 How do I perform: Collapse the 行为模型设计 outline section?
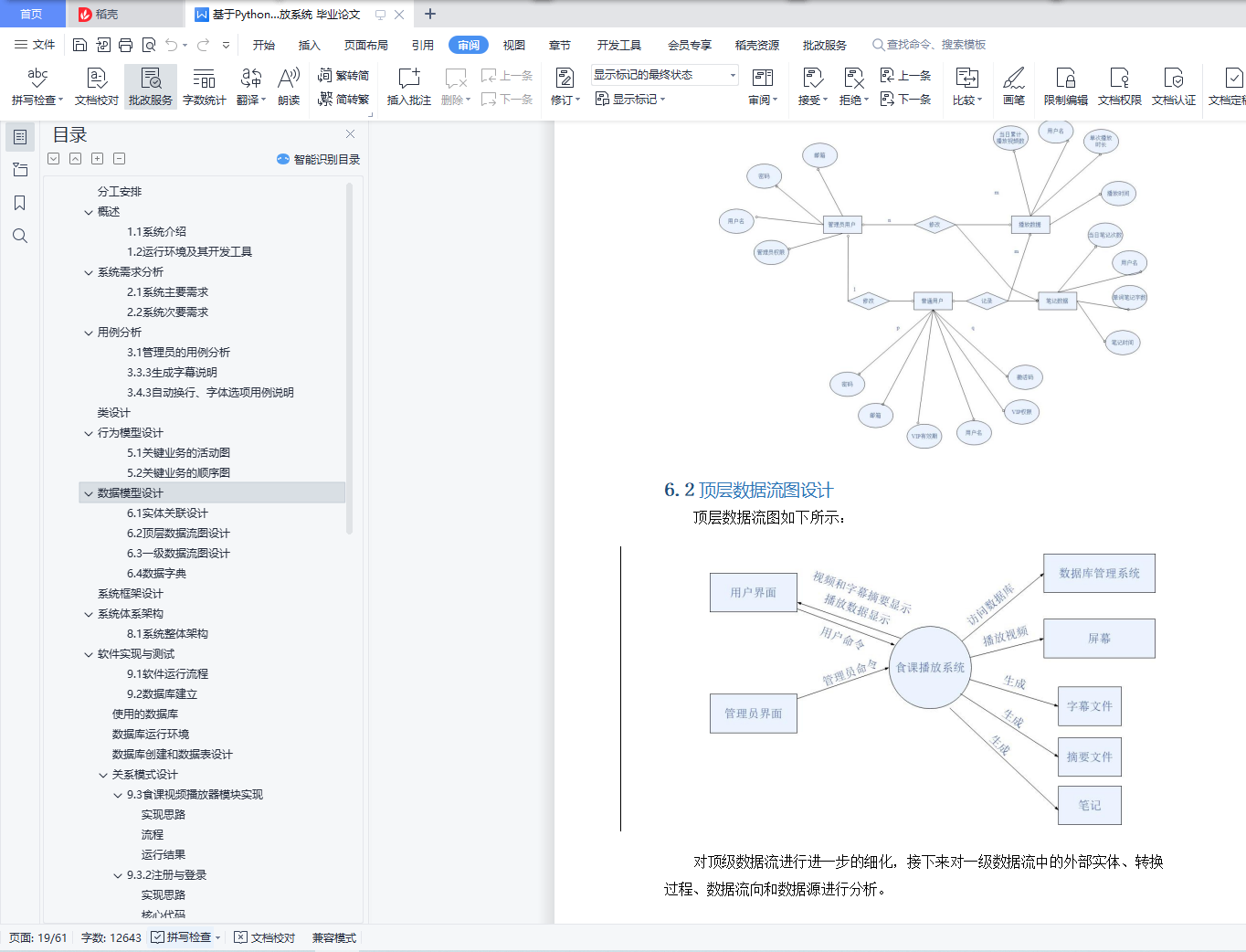[89, 433]
